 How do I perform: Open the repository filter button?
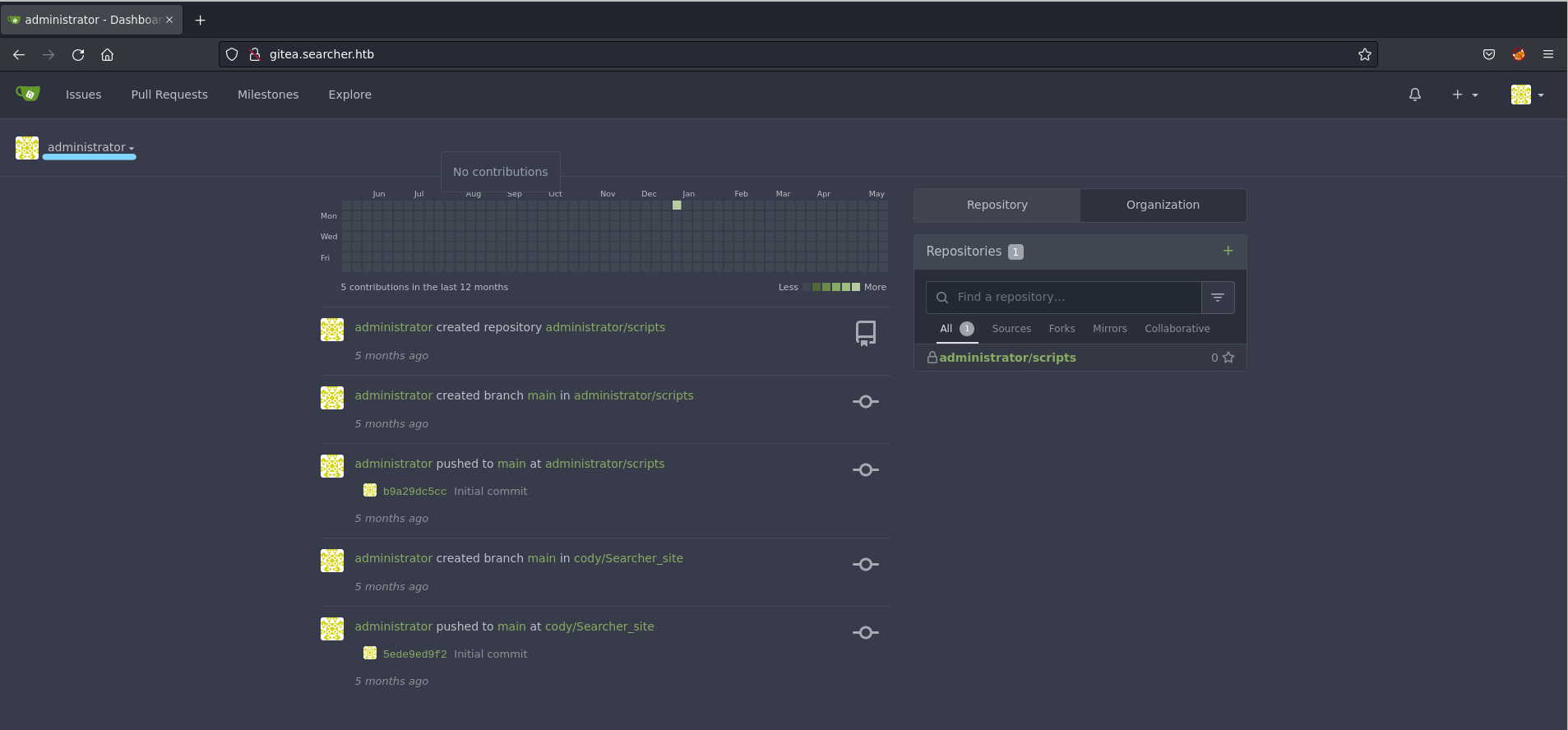(x=1218, y=297)
